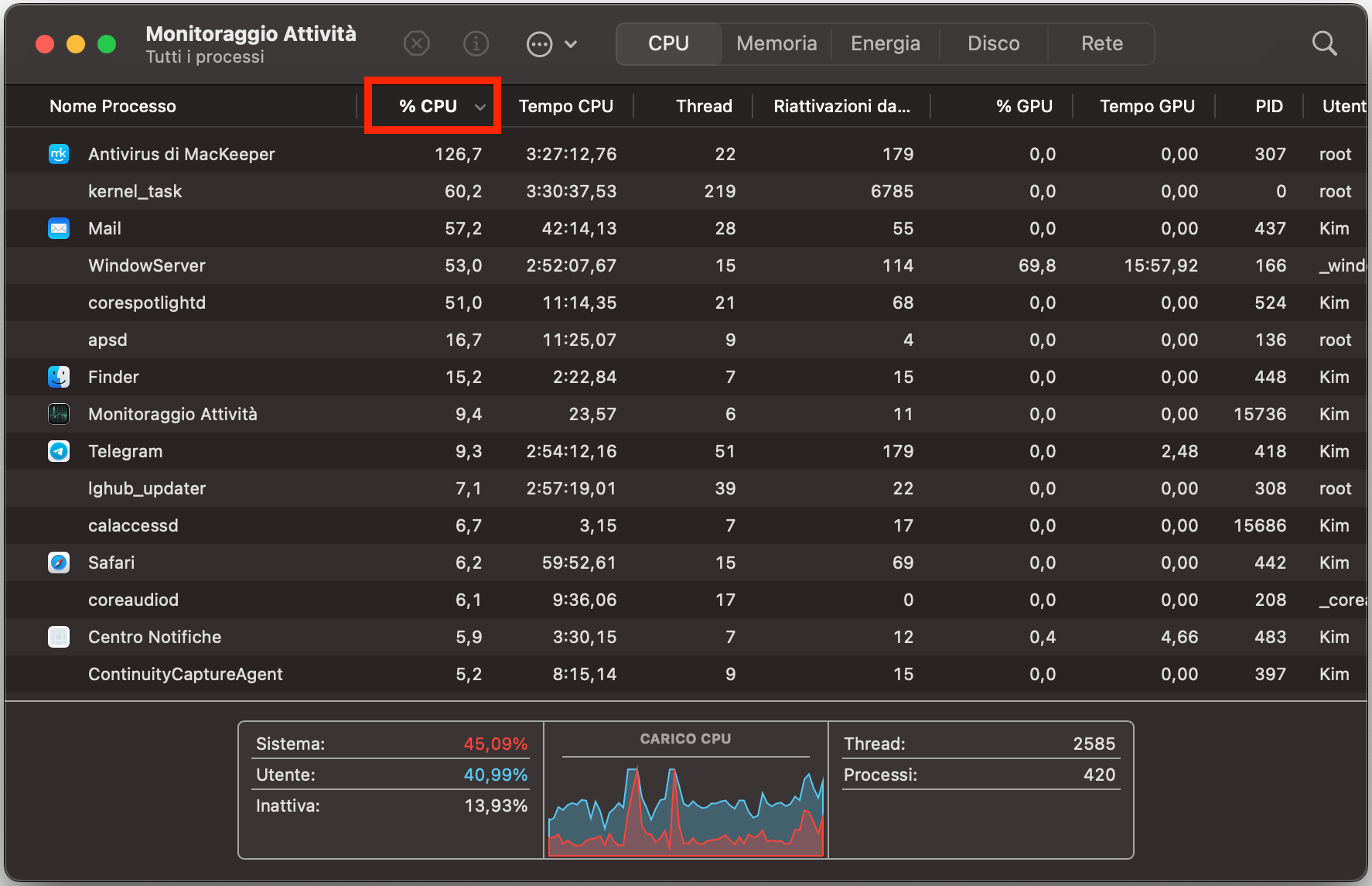Click the Centro Notifiche process icon
Image resolution: width=1372 pixels, height=886 pixels.
(x=59, y=637)
